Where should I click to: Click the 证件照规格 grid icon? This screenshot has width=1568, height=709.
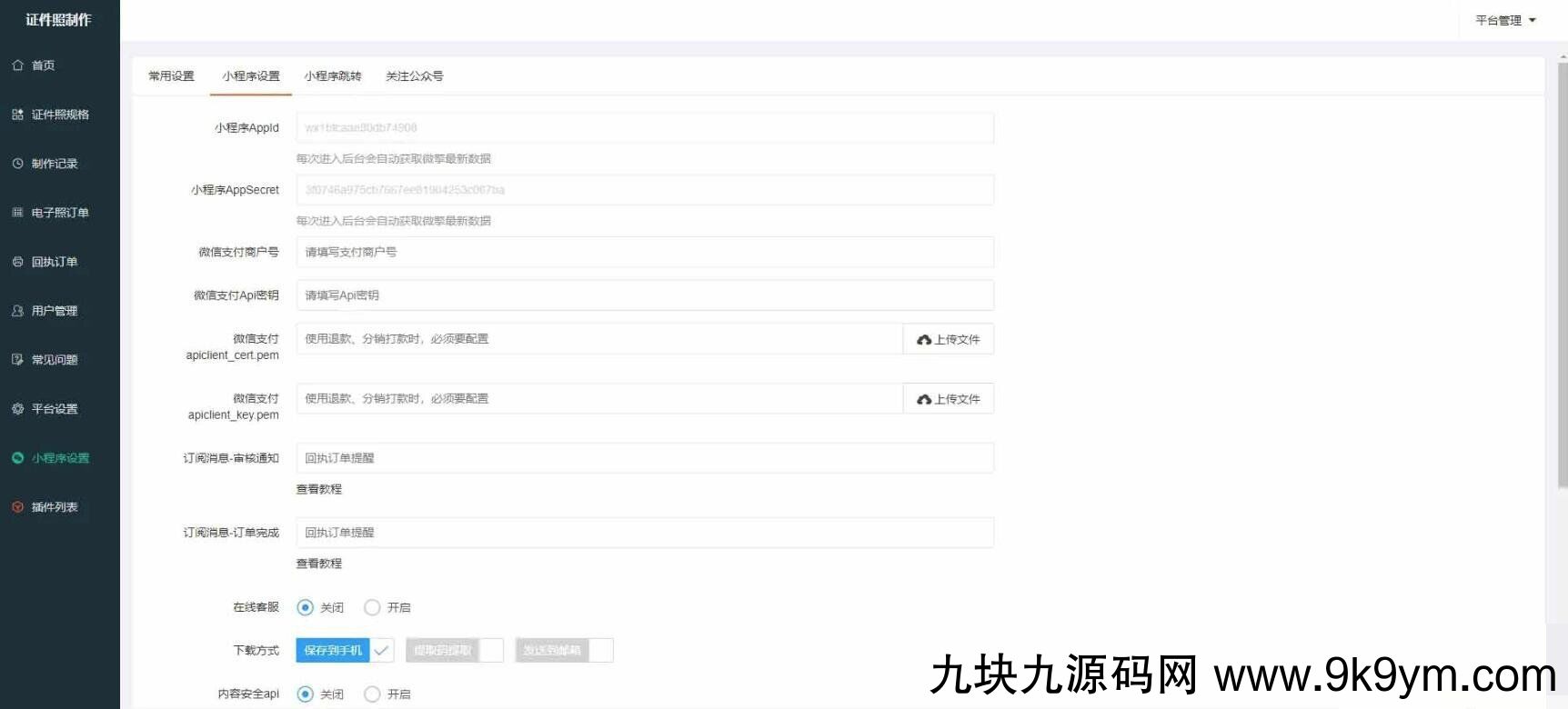17,115
